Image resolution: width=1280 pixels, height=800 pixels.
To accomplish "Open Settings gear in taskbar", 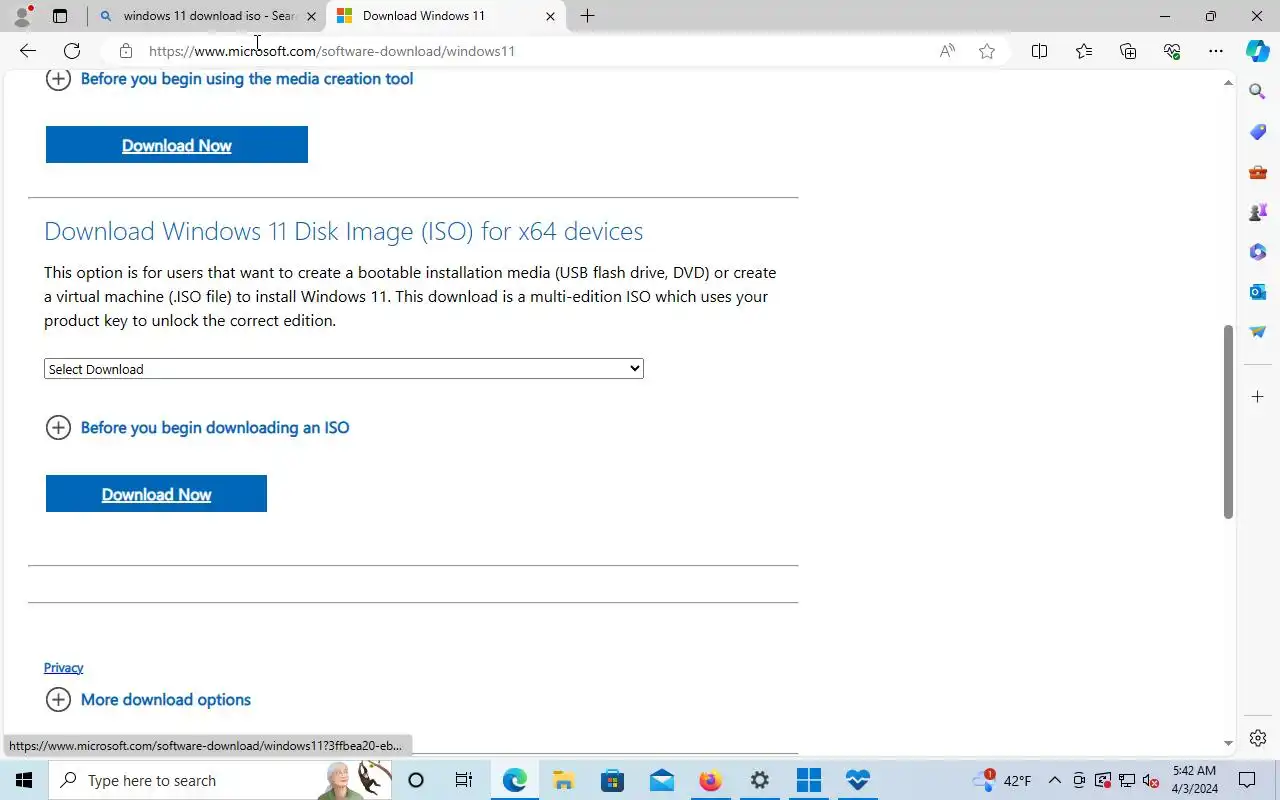I will 759,780.
